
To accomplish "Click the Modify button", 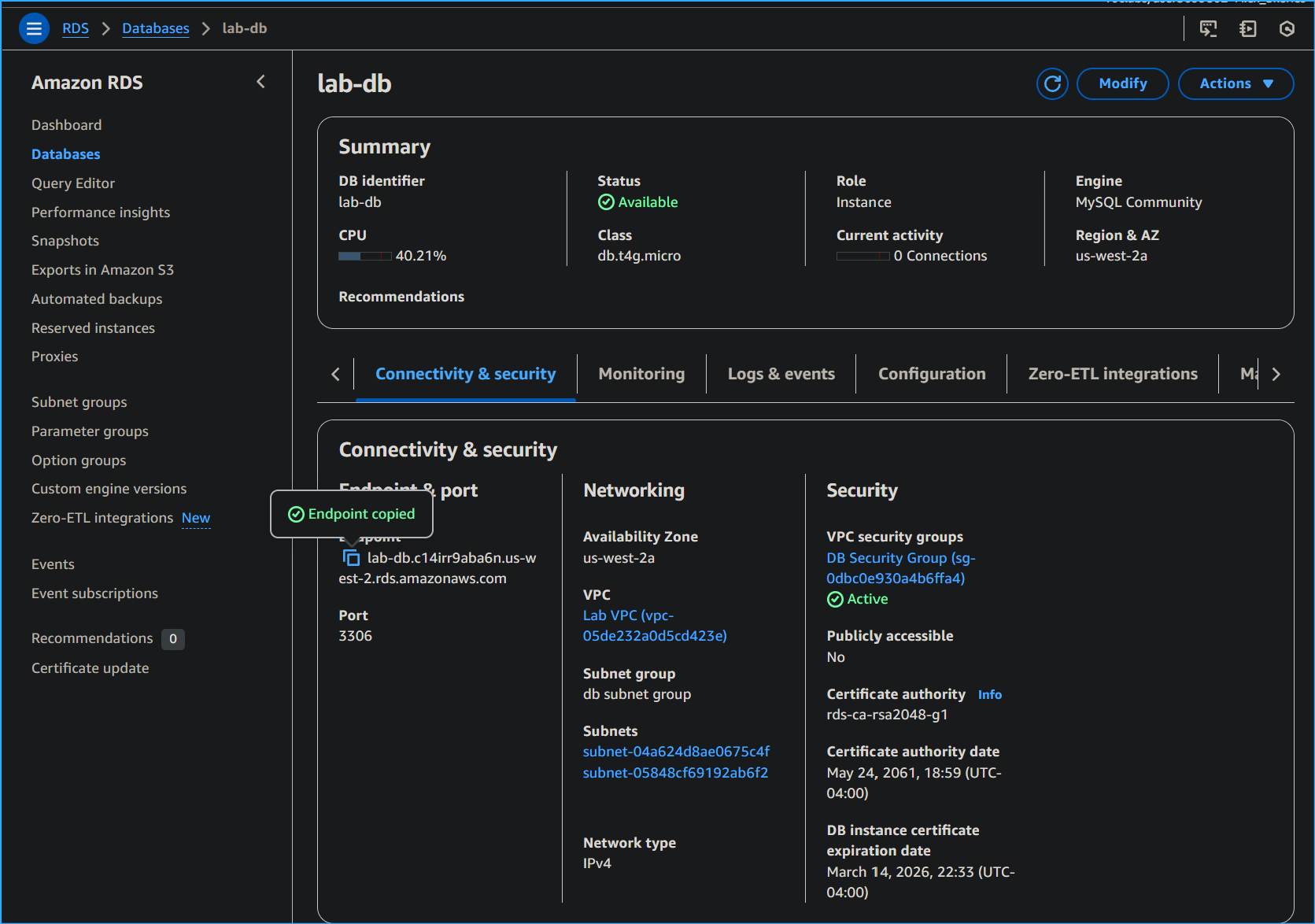I will coord(1122,83).
